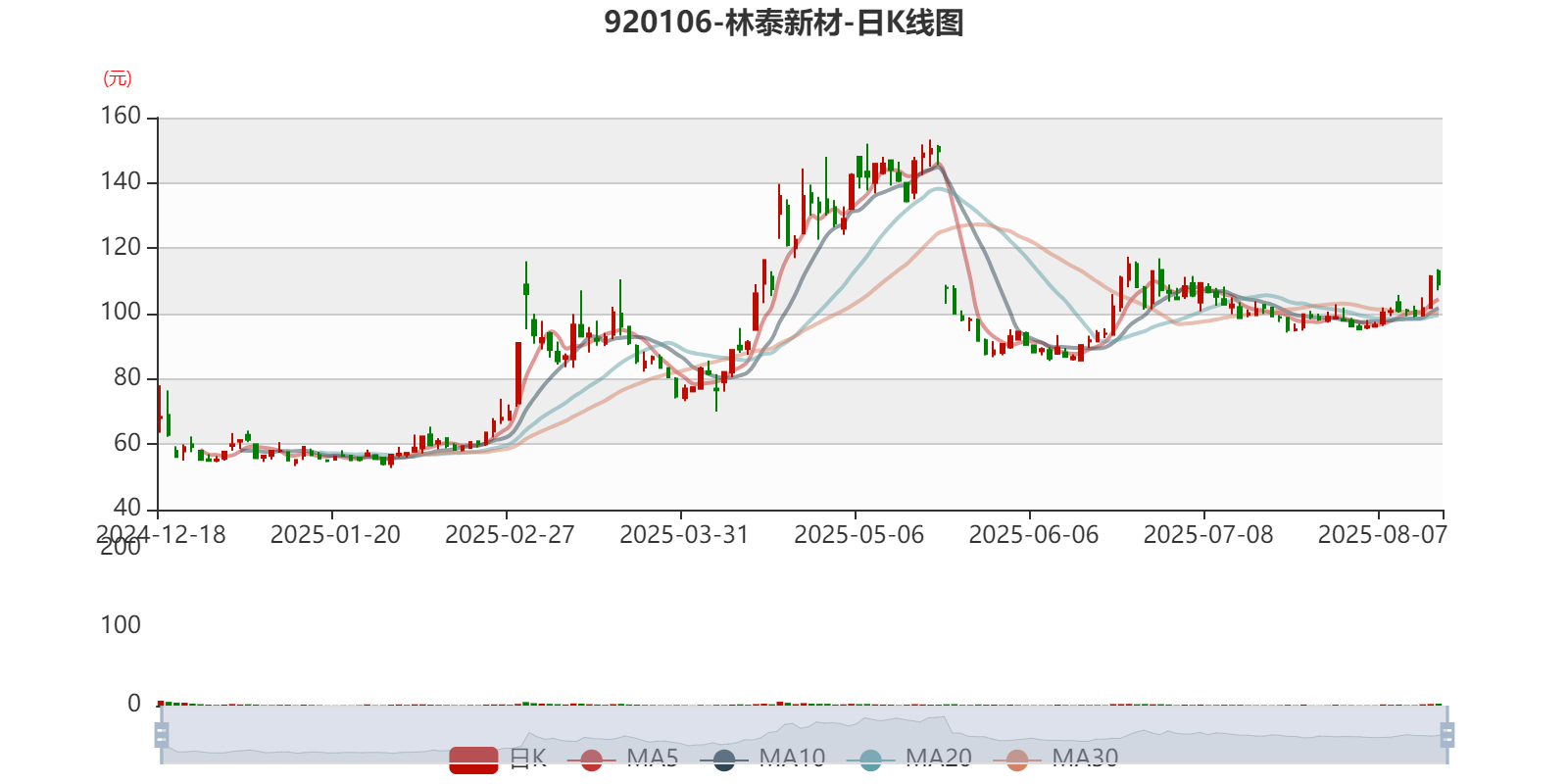The image size is (1568, 784).
Task: Toggle the 日K candlestick series legend
Action: coord(498,759)
